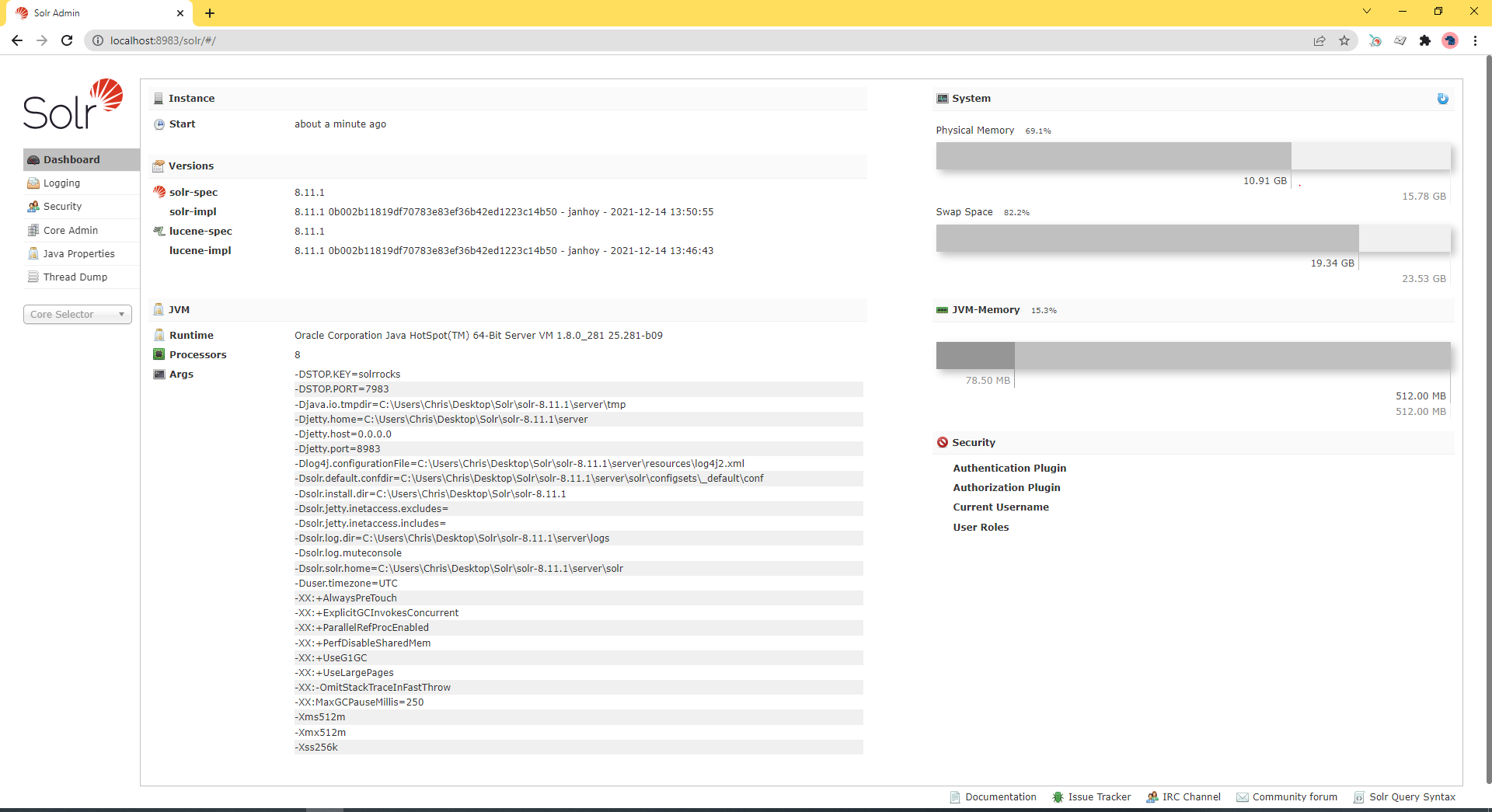Click the Core Admin building icon

click(x=33, y=230)
